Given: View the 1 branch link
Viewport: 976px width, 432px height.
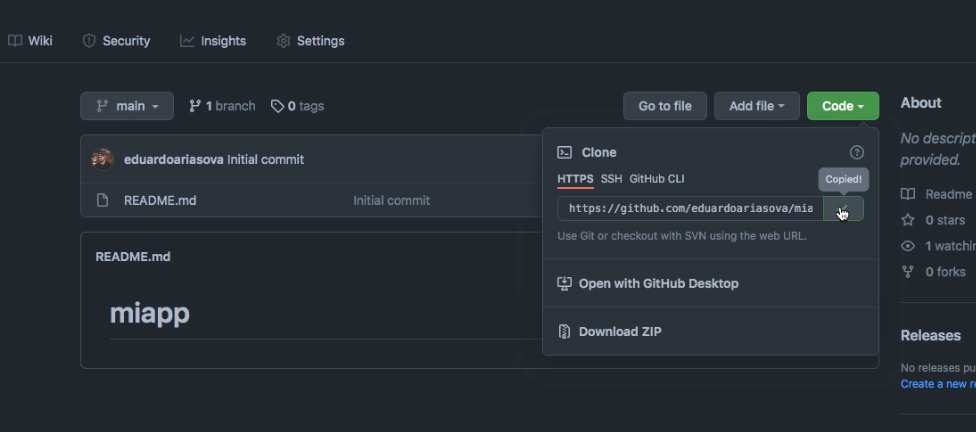Looking at the screenshot, I should [x=222, y=106].
